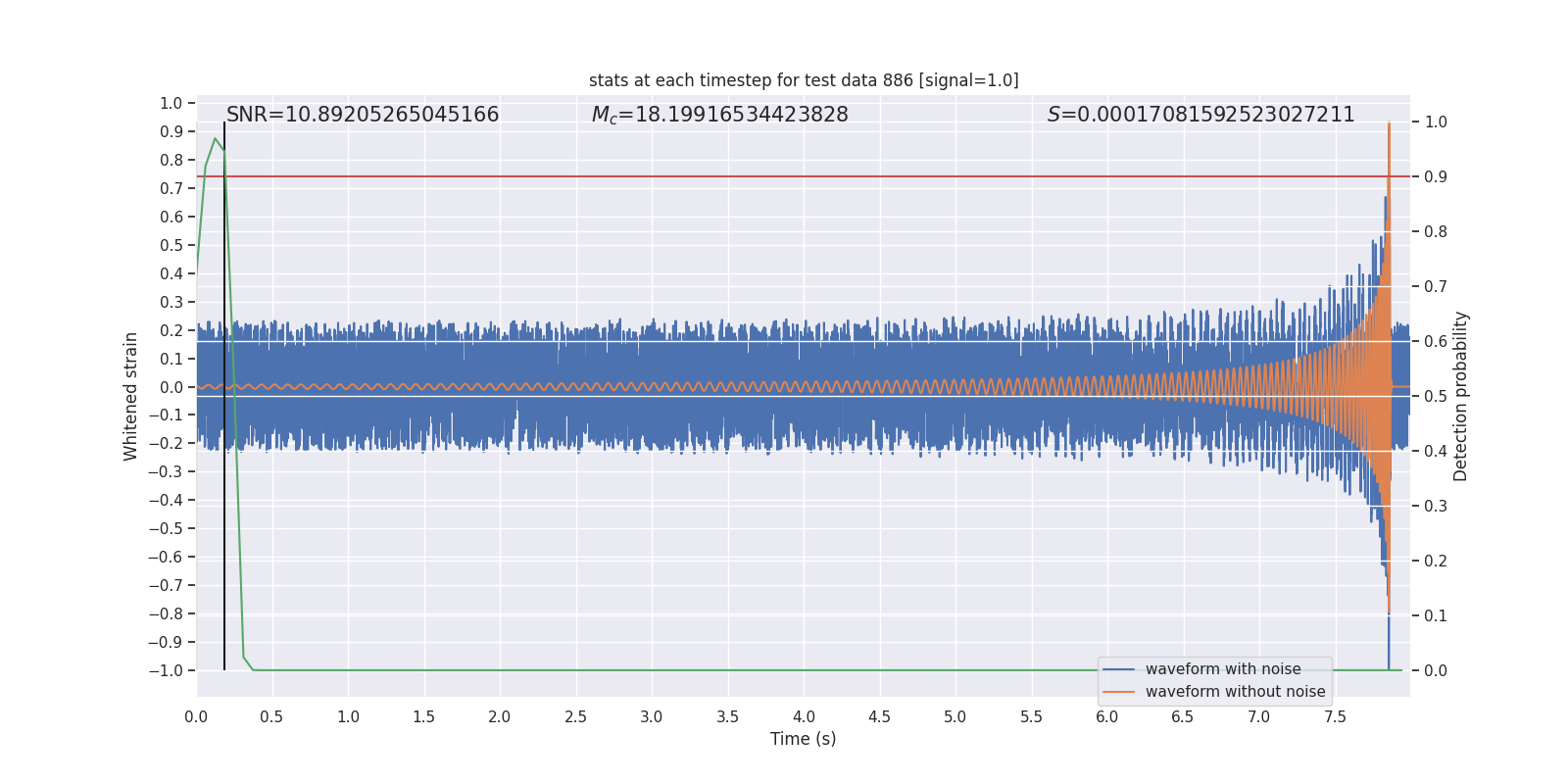
Task: Click the S value annotation text
Action: click(1200, 115)
